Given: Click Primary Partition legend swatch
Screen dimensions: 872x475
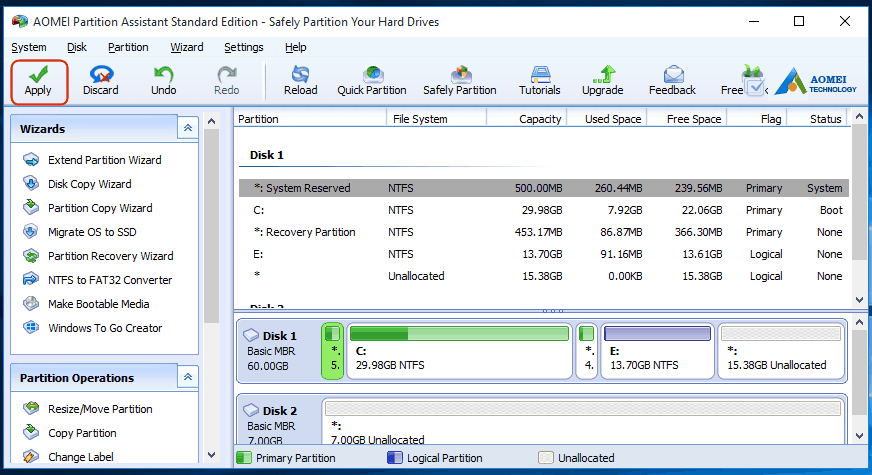Looking at the screenshot, I should pos(244,458).
